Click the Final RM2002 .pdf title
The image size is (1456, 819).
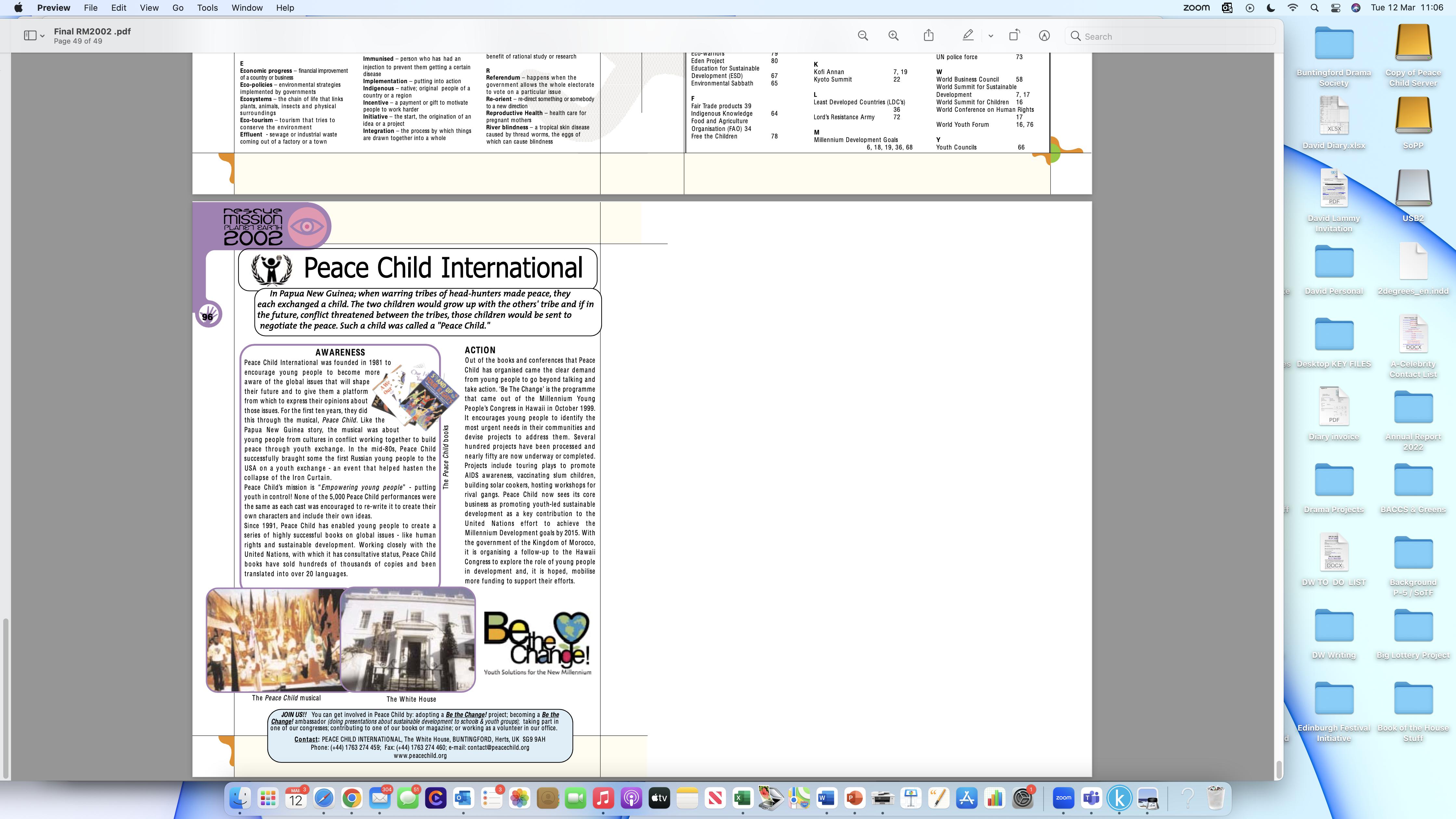[x=92, y=31]
